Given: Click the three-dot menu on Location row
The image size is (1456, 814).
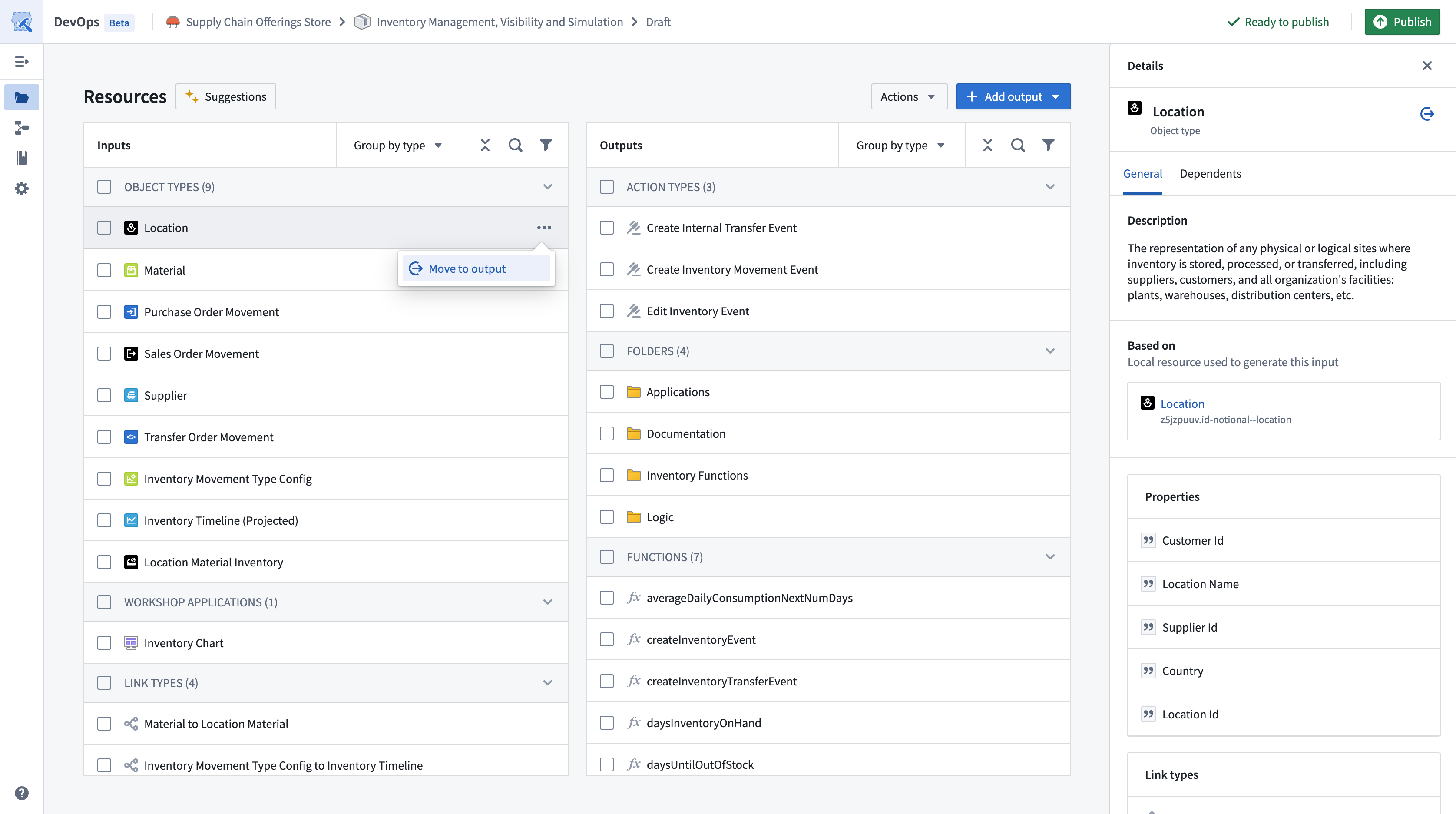Looking at the screenshot, I should tap(544, 228).
